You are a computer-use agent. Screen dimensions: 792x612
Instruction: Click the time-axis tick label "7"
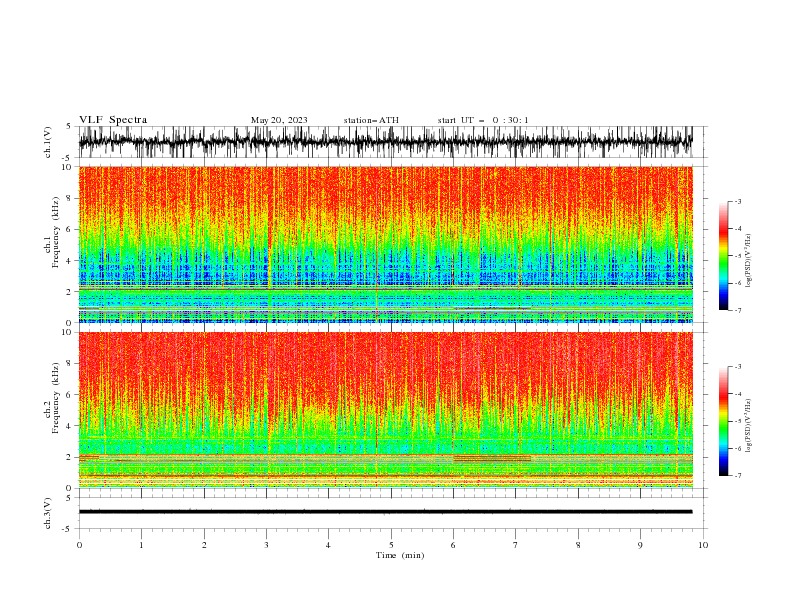[516, 545]
